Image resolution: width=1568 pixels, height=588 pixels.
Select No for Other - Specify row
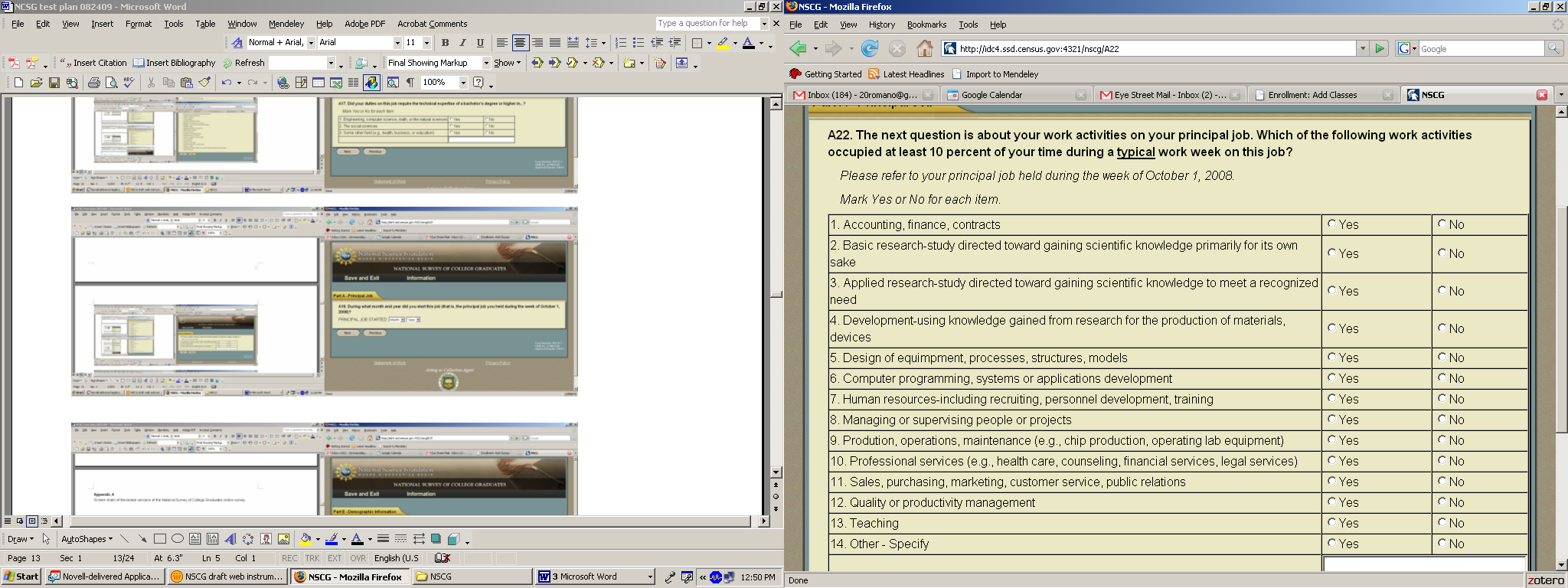(1442, 543)
